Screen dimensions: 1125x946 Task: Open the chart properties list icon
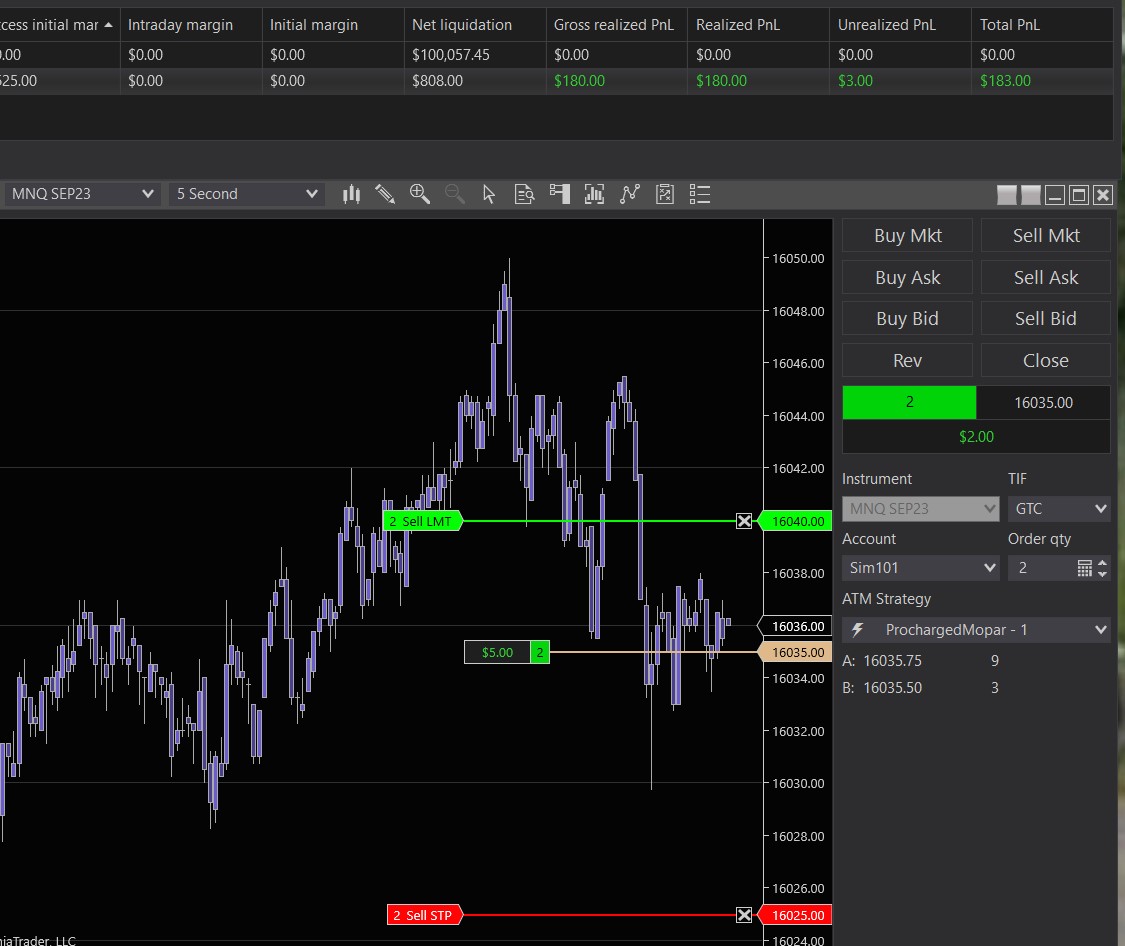(699, 194)
